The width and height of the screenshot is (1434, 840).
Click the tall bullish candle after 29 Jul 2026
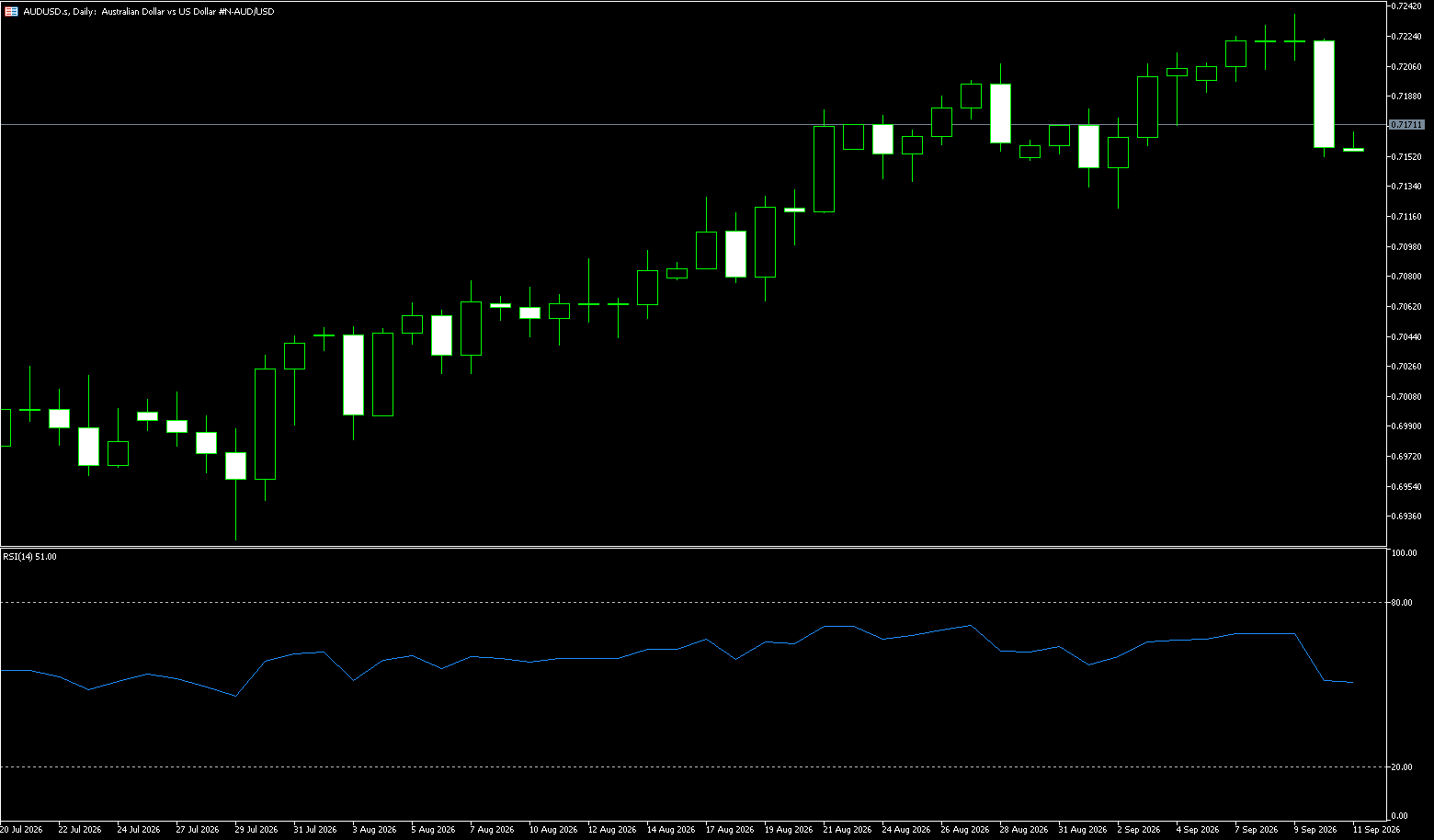click(x=265, y=424)
